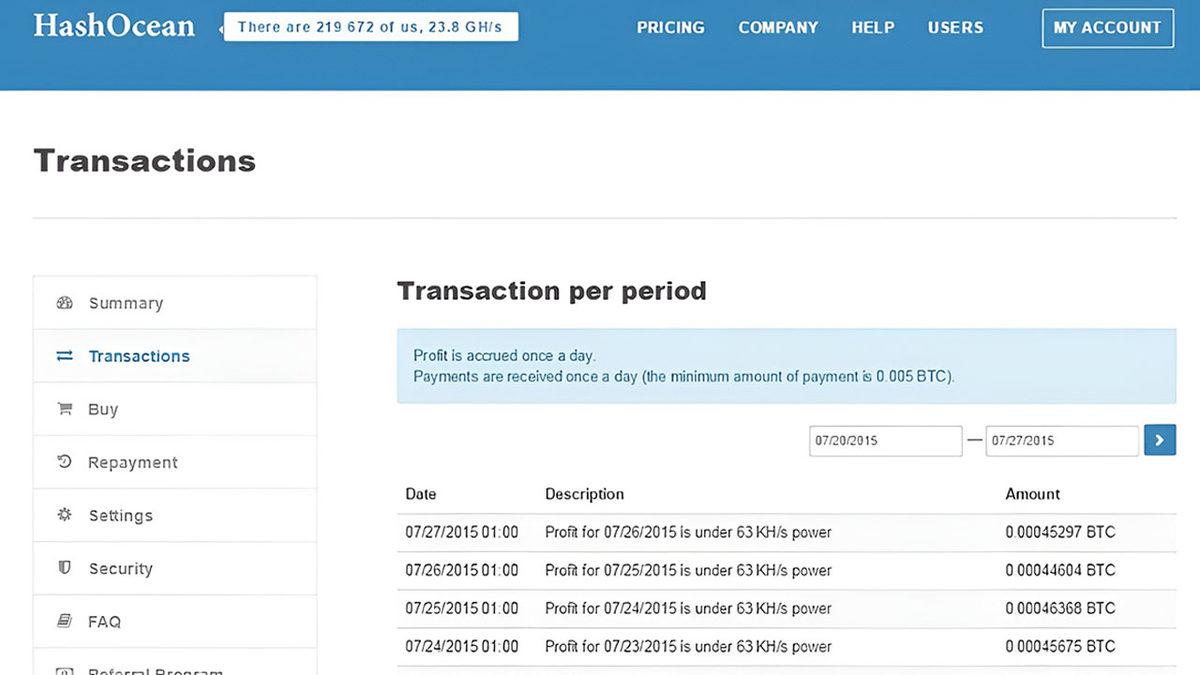Image resolution: width=1200 pixels, height=675 pixels.
Task: Click the Repayment history icon
Action: [x=65, y=461]
